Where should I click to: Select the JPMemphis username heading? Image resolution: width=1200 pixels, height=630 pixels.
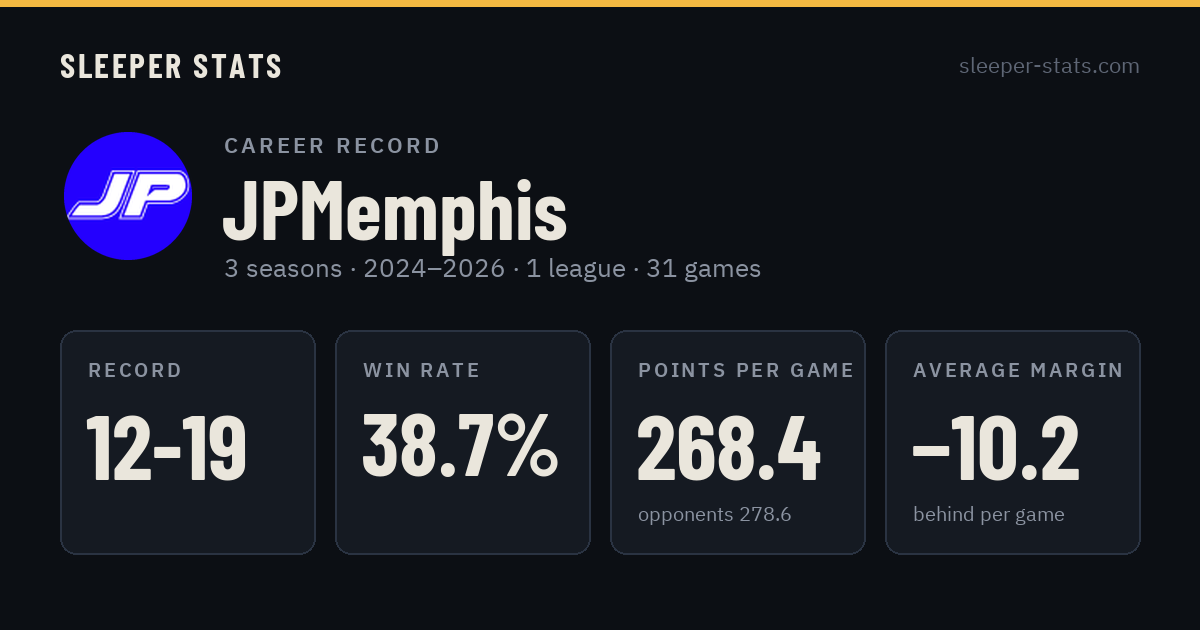coord(394,211)
